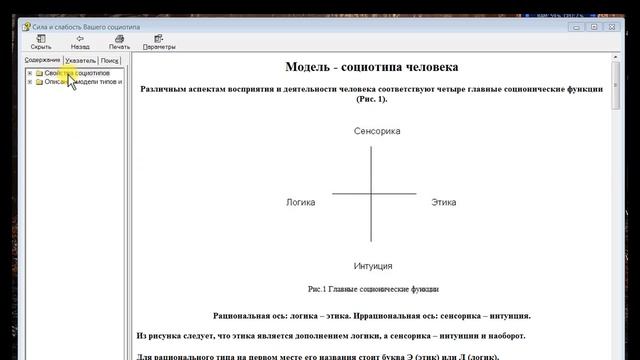Switch to the Указатель tab
Viewport: 640px width, 360px height.
[x=80, y=60]
